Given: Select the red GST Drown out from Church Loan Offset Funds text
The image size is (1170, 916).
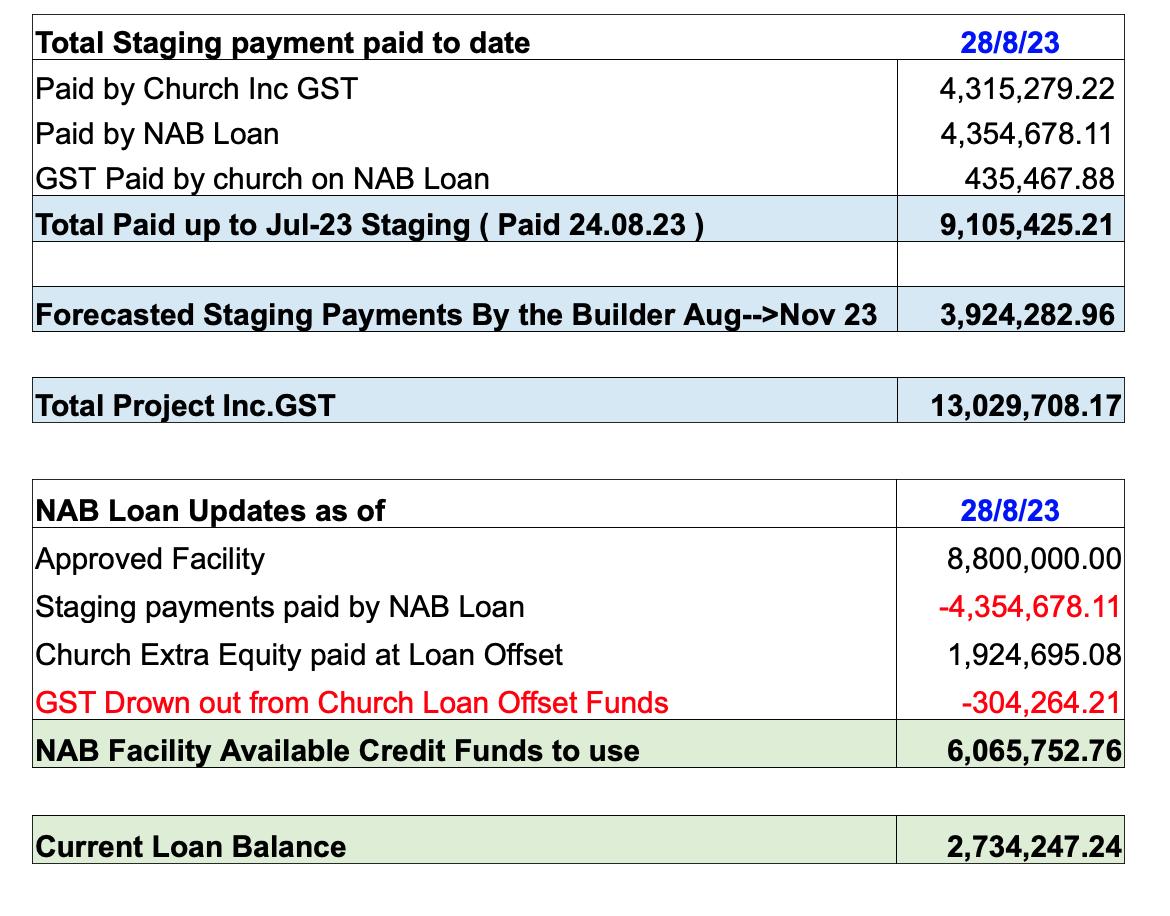Looking at the screenshot, I should coord(351,703).
